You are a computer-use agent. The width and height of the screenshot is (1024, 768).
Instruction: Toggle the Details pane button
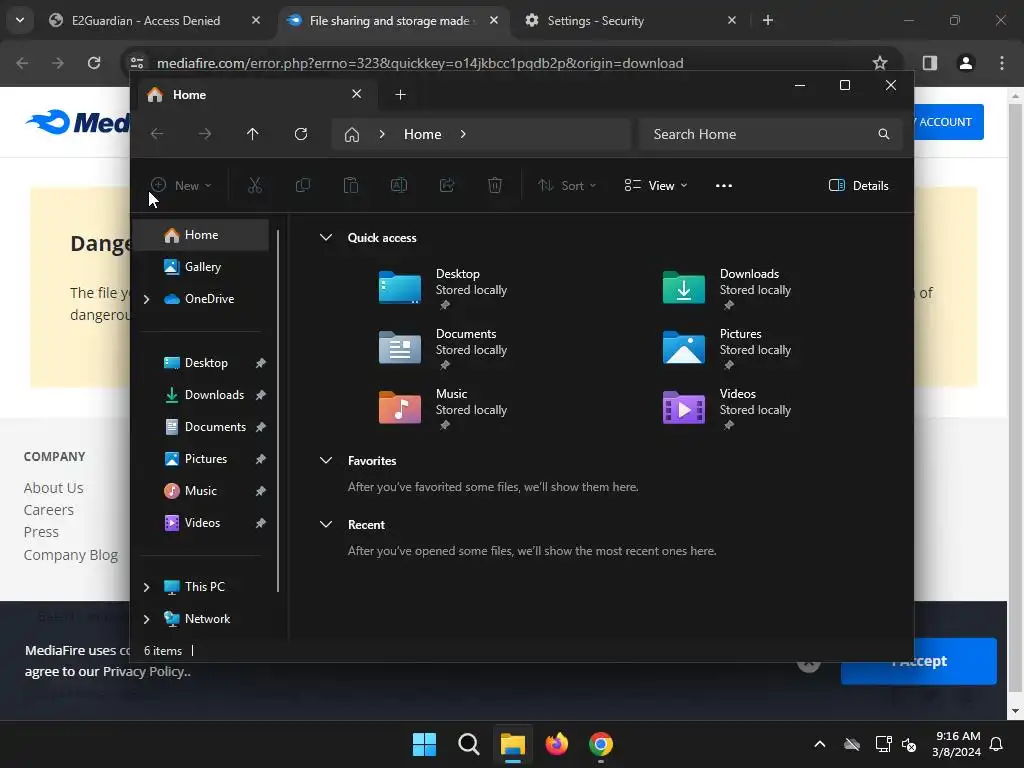(858, 185)
